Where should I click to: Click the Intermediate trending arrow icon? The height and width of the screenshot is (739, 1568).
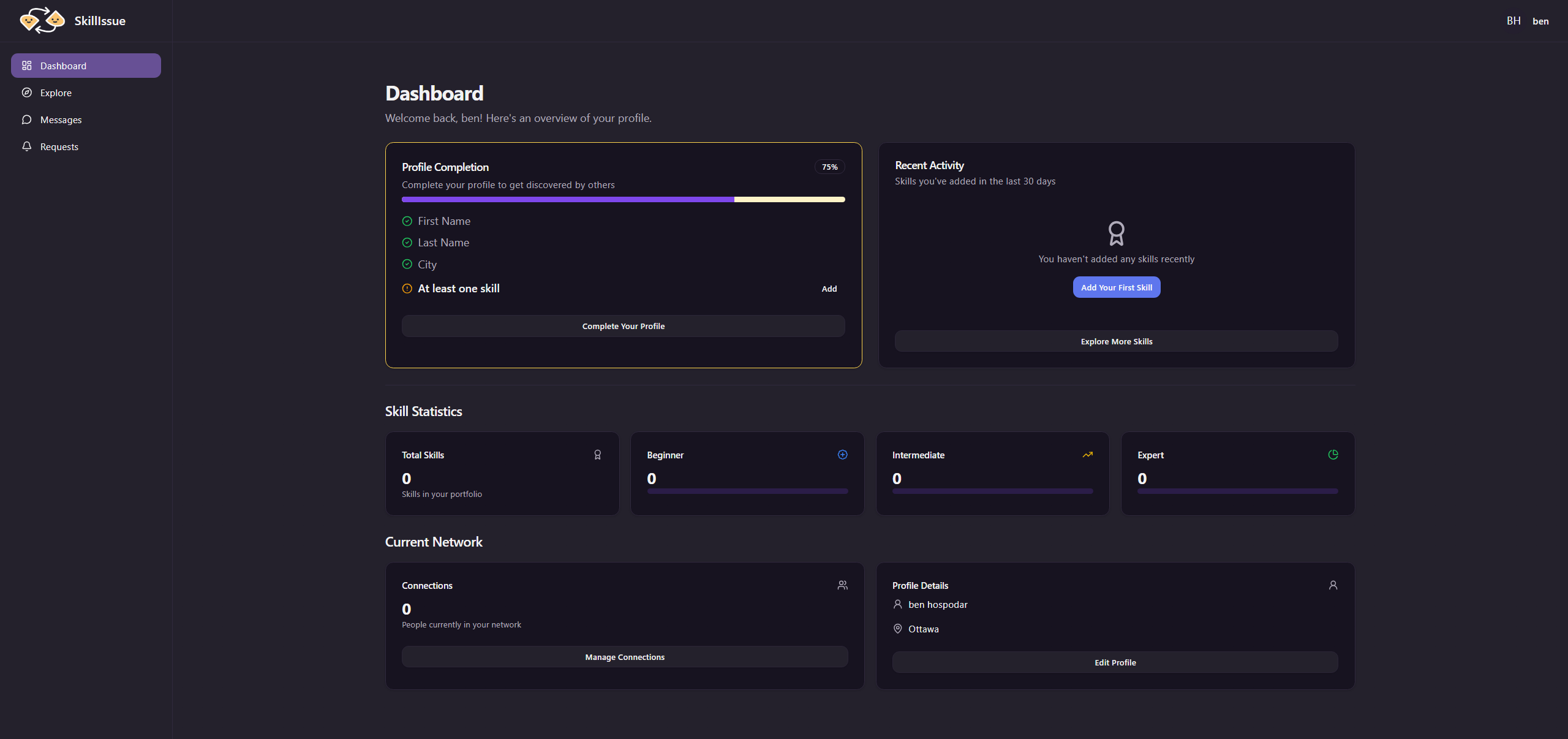pyautogui.click(x=1087, y=455)
